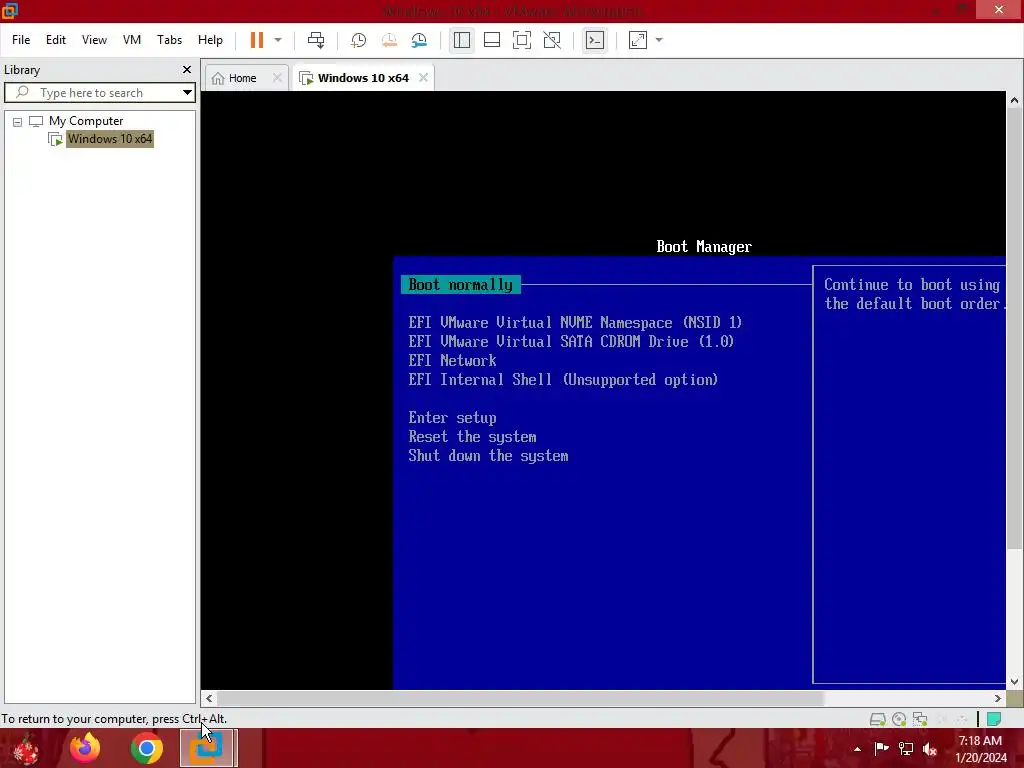
Task: Click the vertical scrollbar up arrow
Action: (1014, 100)
